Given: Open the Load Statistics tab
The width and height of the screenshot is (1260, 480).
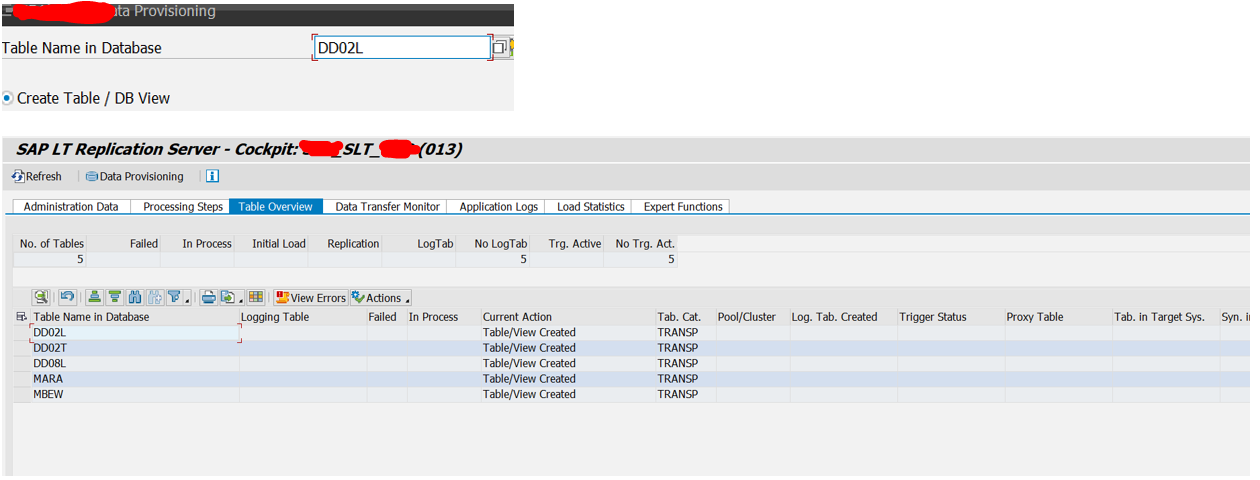Looking at the screenshot, I should [590, 207].
